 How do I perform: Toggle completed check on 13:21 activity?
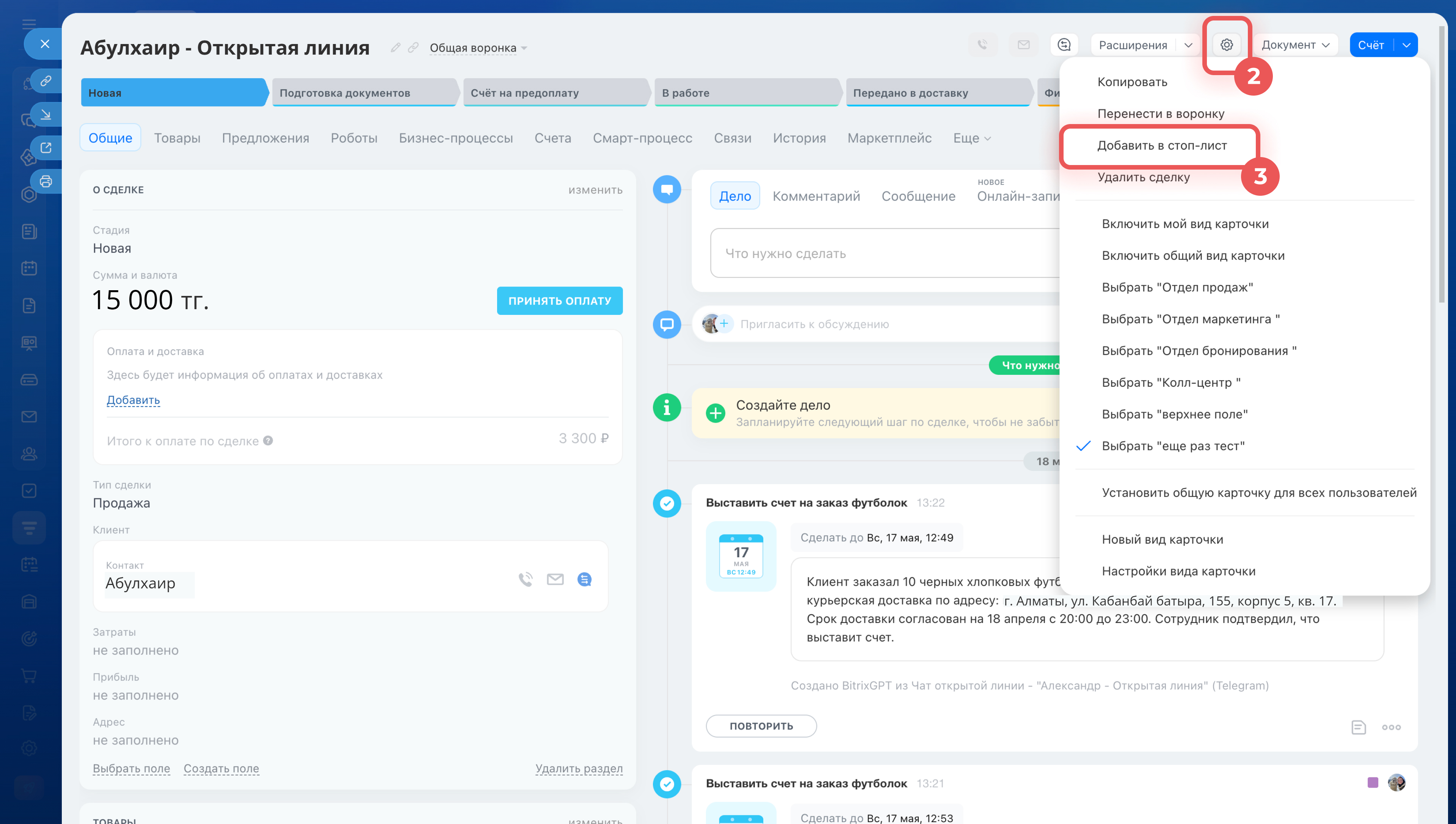(x=667, y=784)
